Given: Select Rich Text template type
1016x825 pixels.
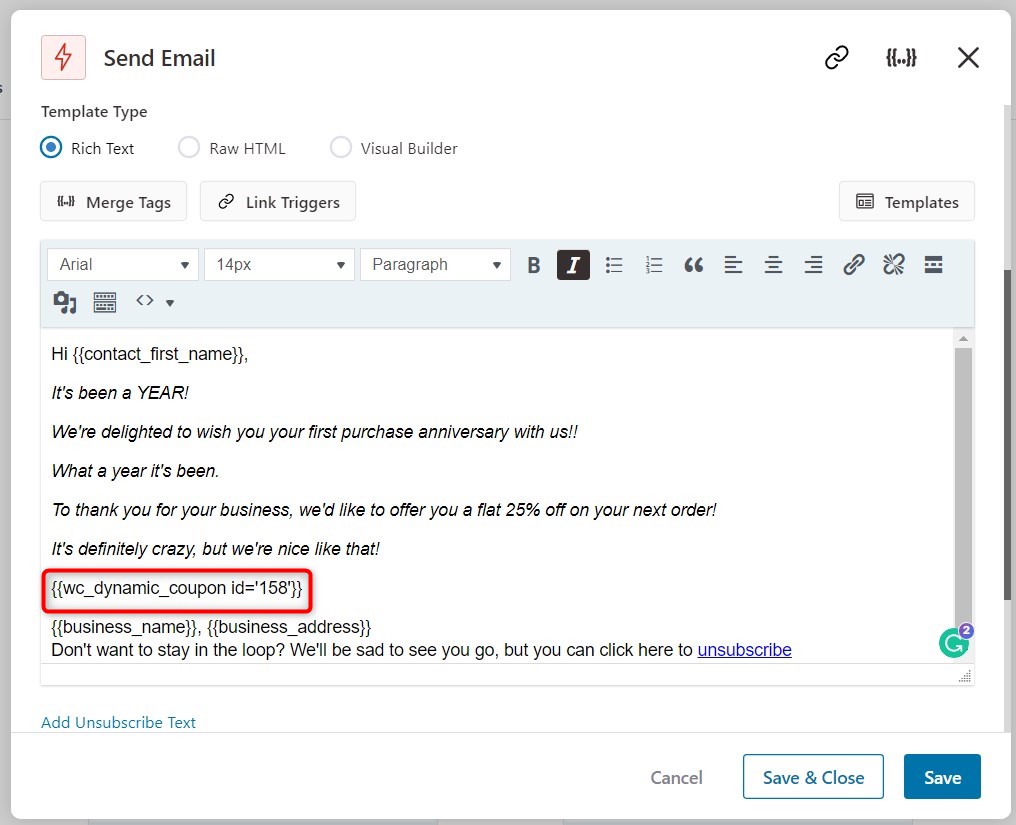Looking at the screenshot, I should pyautogui.click(x=51, y=148).
